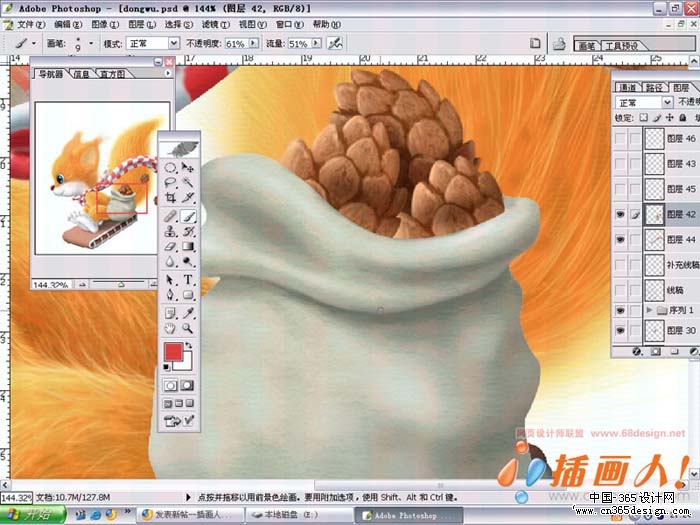Expand the 序列 1 layer group
The width and height of the screenshot is (700, 525).
[x=649, y=310]
